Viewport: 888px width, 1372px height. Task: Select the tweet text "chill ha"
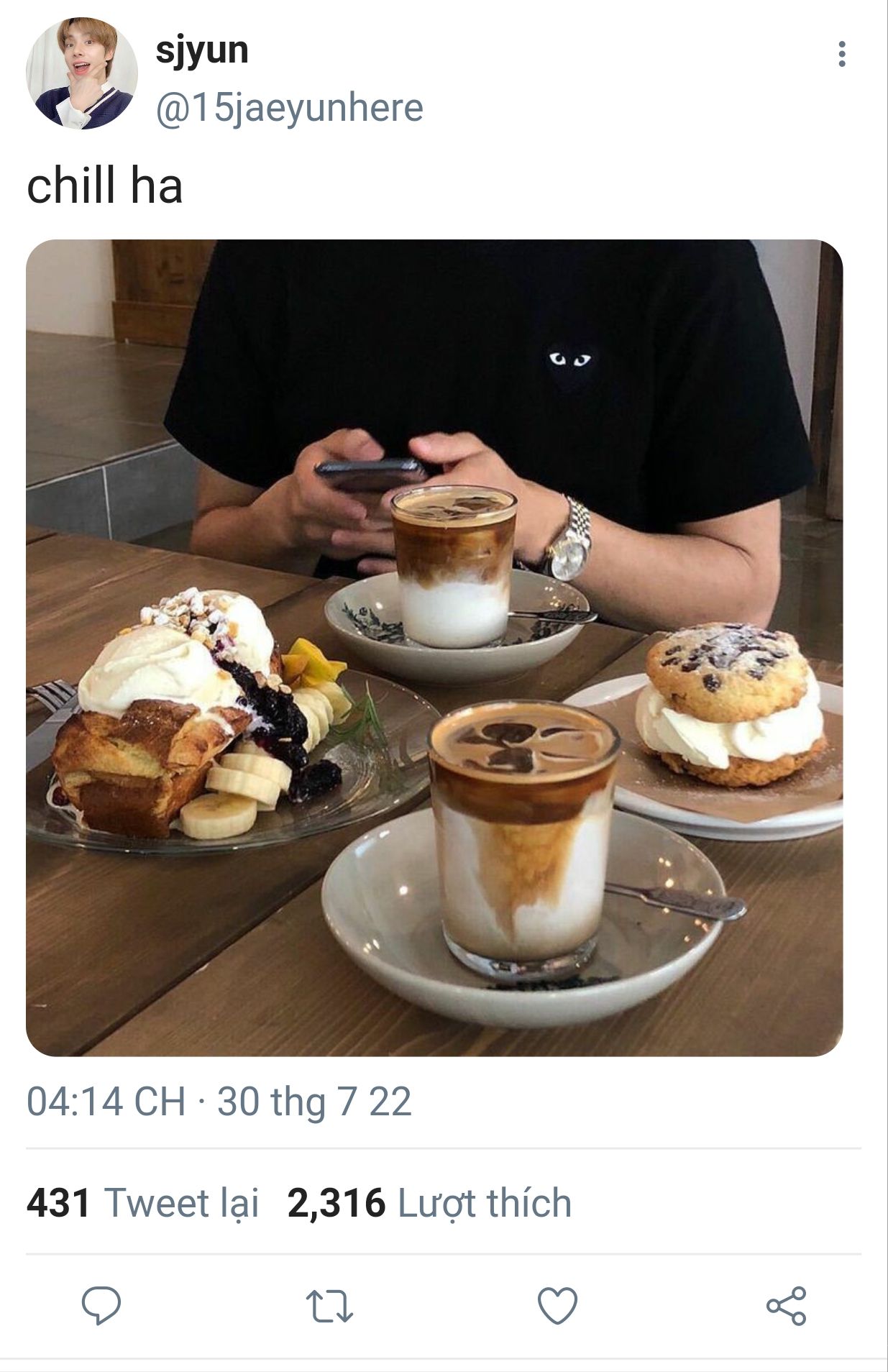[105, 186]
